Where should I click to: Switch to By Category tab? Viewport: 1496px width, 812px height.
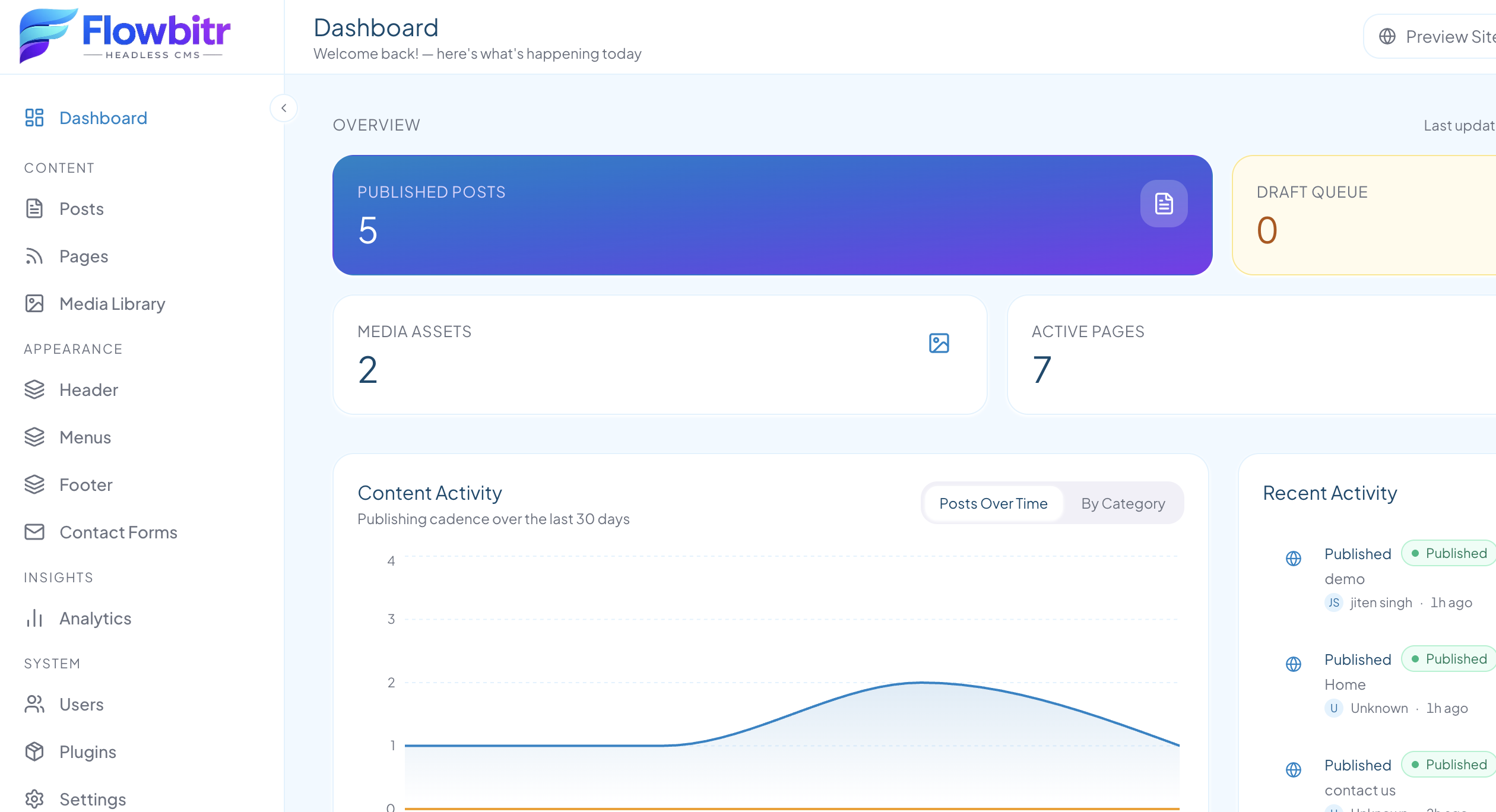pos(1123,503)
